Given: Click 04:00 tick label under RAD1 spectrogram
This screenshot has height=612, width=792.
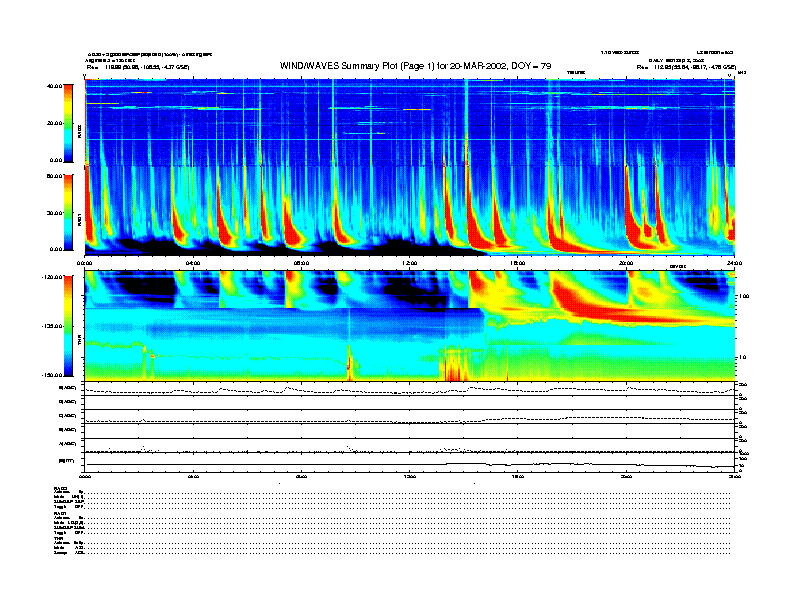Looking at the screenshot, I should pyautogui.click(x=193, y=263).
